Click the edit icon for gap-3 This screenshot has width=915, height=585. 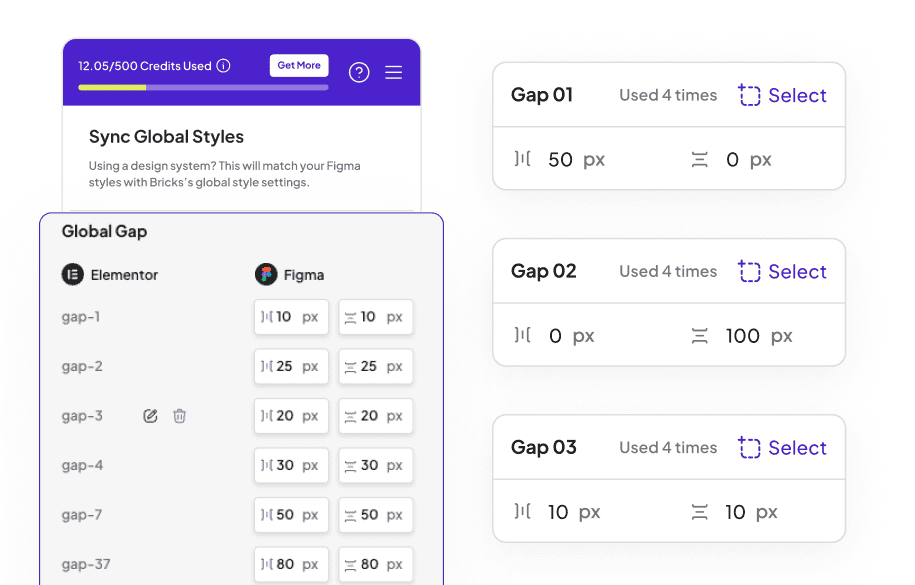[151, 416]
